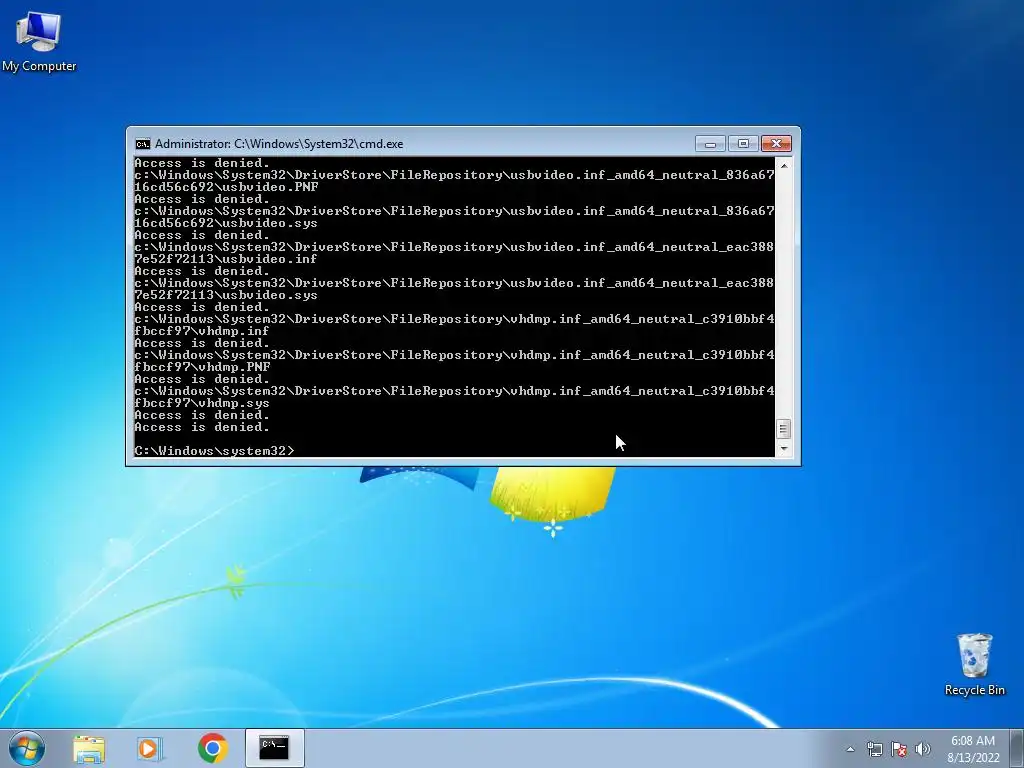Click the fbccf97\vhdmp.sys output line
The width and height of the screenshot is (1024, 768).
tap(202, 403)
